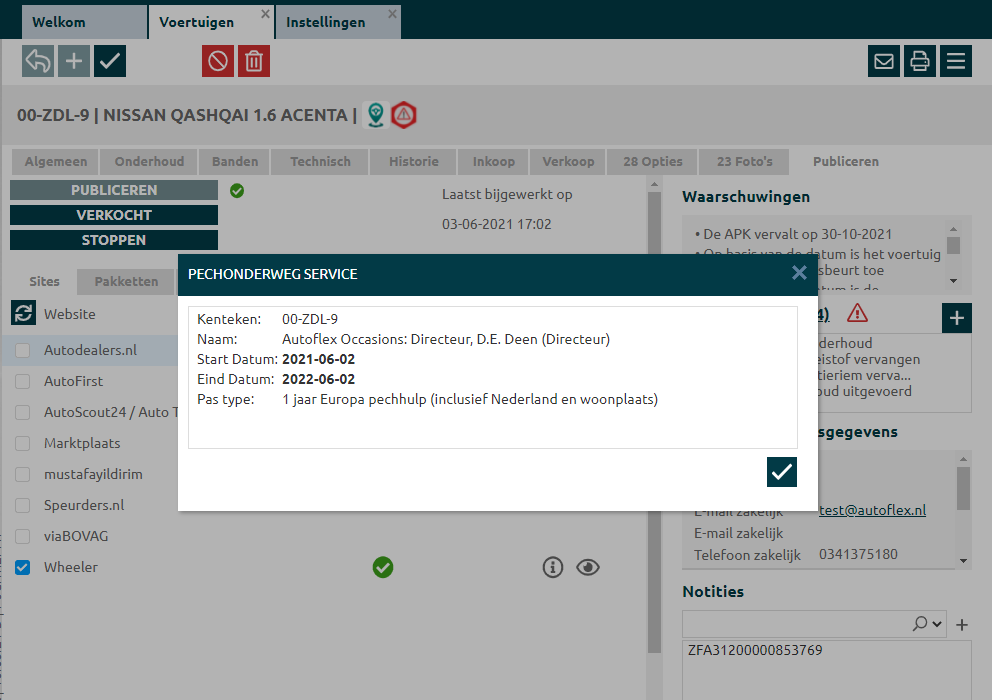Switch to the Instellingen tab
This screenshot has height=700, width=992.
point(325,22)
